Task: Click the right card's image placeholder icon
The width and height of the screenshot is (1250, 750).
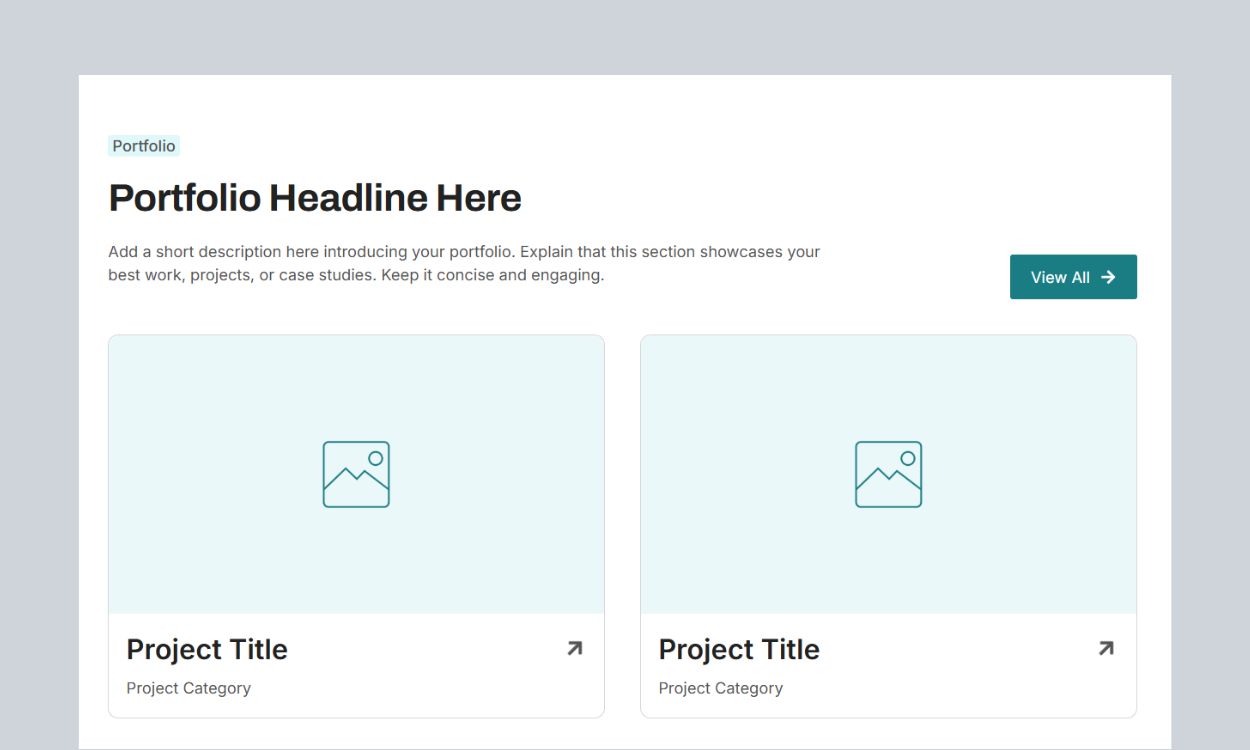Action: pyautogui.click(x=888, y=474)
